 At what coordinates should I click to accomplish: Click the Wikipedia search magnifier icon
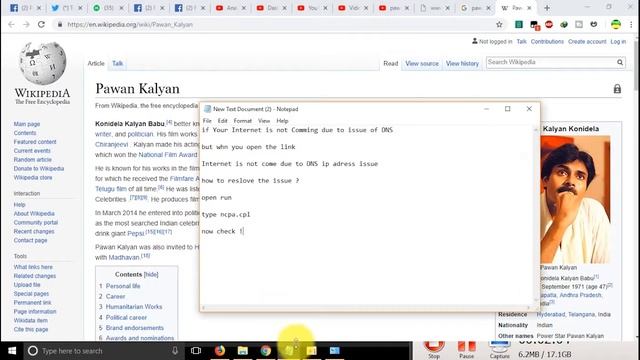(620, 62)
